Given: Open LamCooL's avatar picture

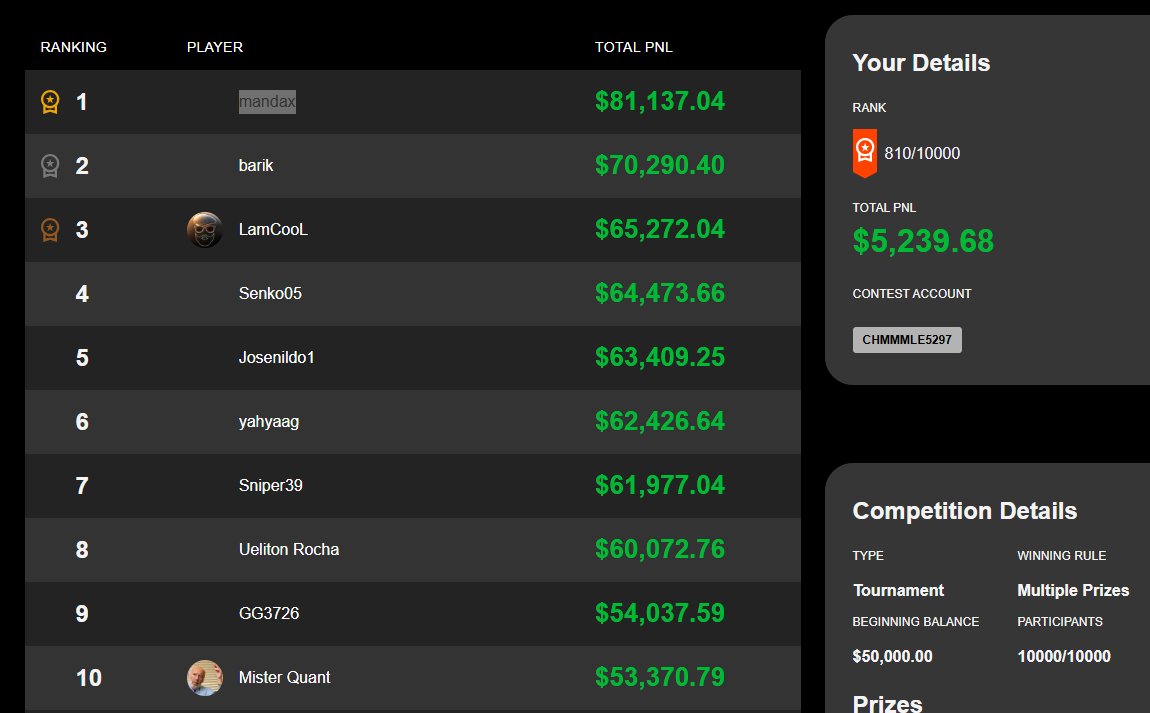Looking at the screenshot, I should 205,230.
